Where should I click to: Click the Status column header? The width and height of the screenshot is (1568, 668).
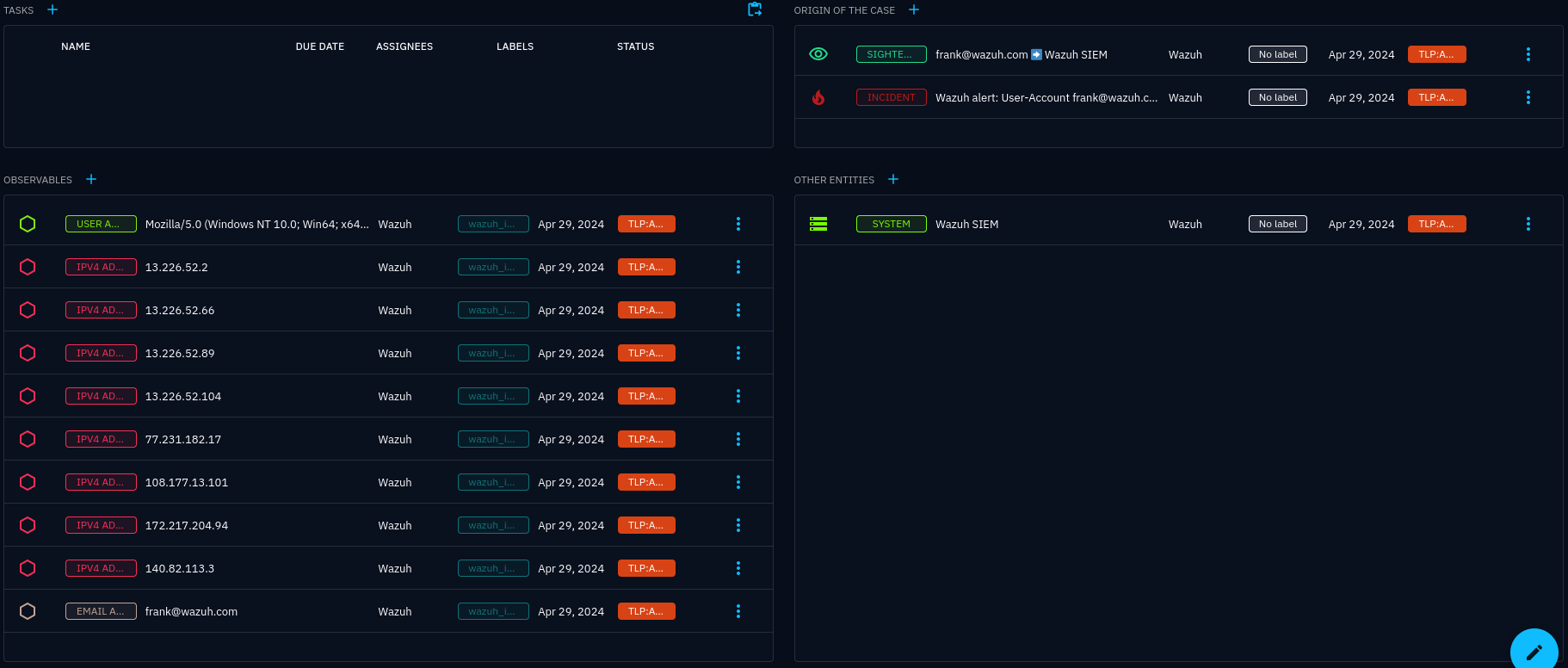tap(635, 46)
